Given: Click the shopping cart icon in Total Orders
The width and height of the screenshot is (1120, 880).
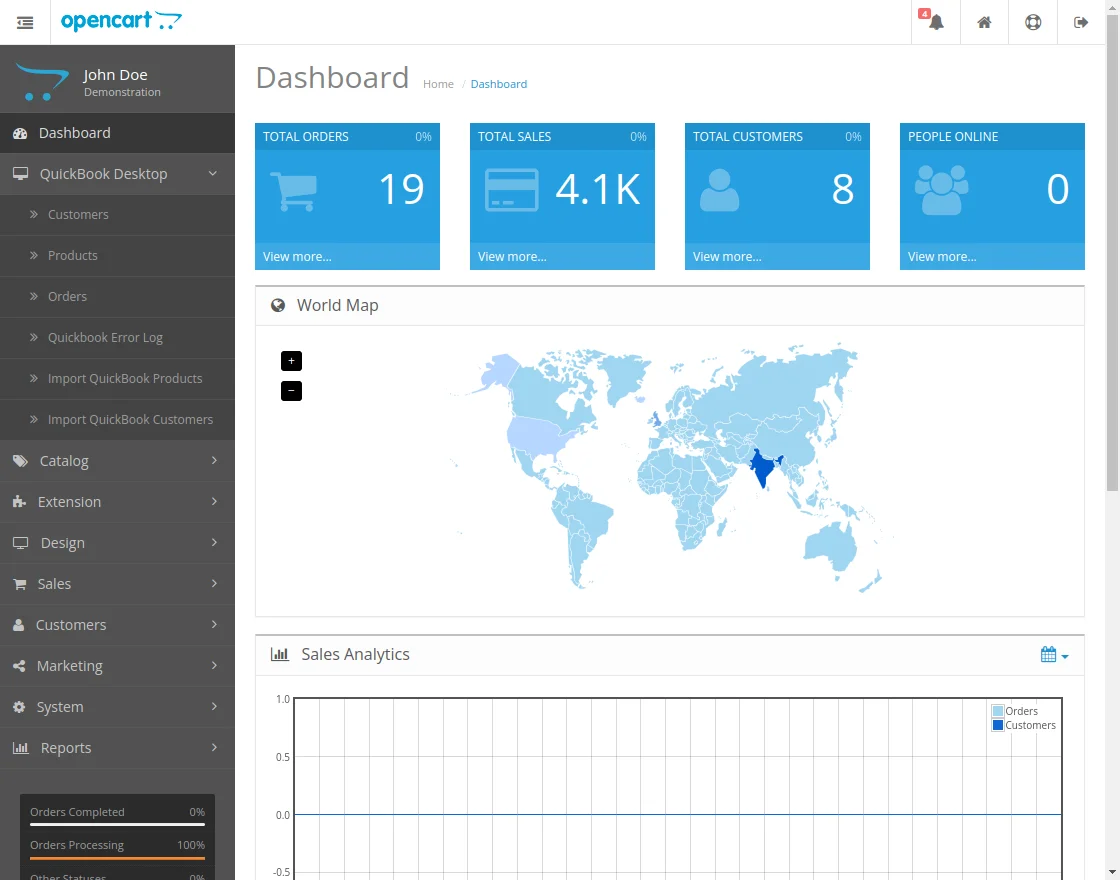Looking at the screenshot, I should coord(294,190).
